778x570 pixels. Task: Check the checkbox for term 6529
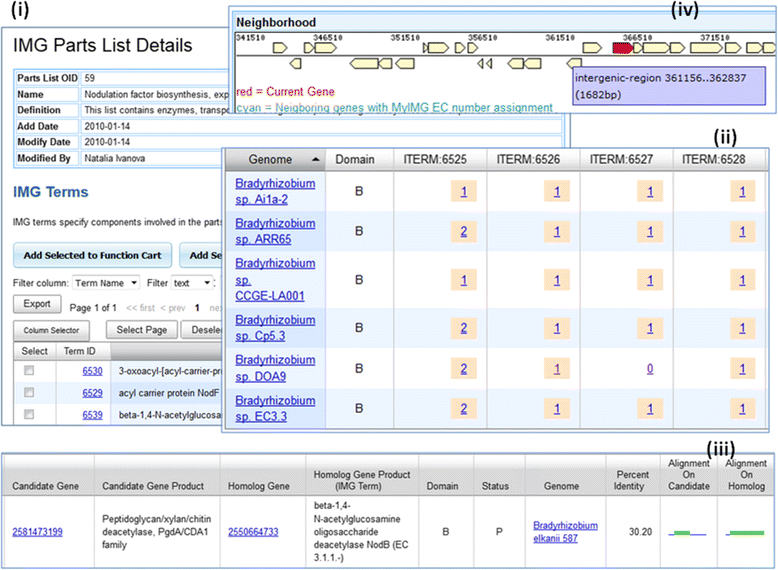29,392
